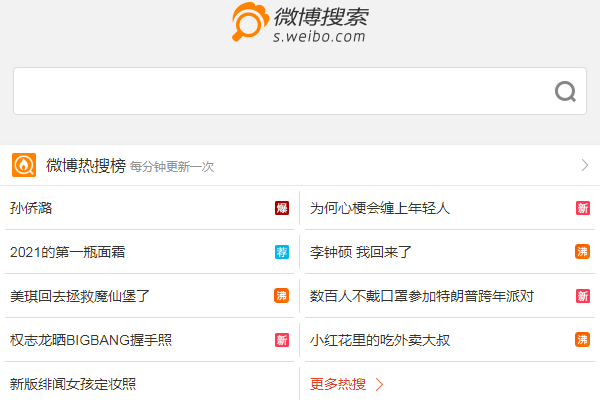Open hot topic 李钟硕 我回来了
The width and height of the screenshot is (600, 400).
click(x=360, y=252)
